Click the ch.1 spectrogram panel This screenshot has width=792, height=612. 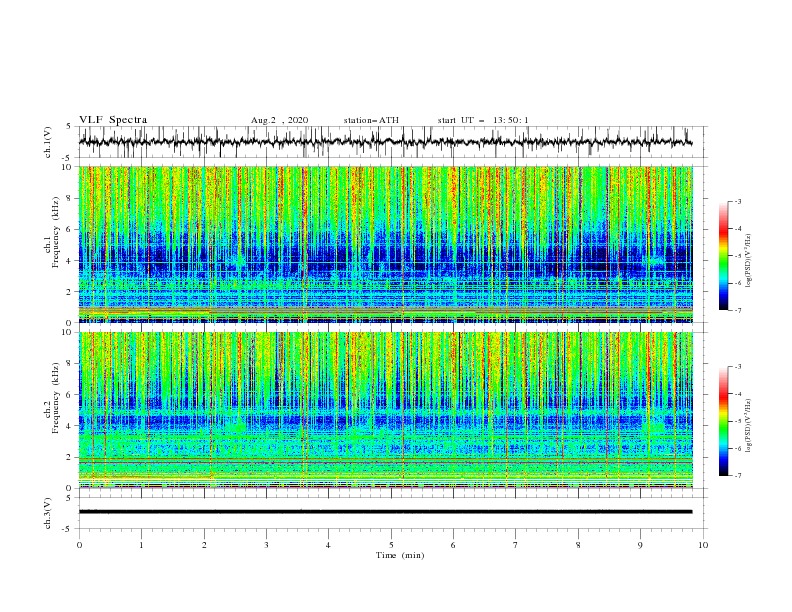coord(386,244)
